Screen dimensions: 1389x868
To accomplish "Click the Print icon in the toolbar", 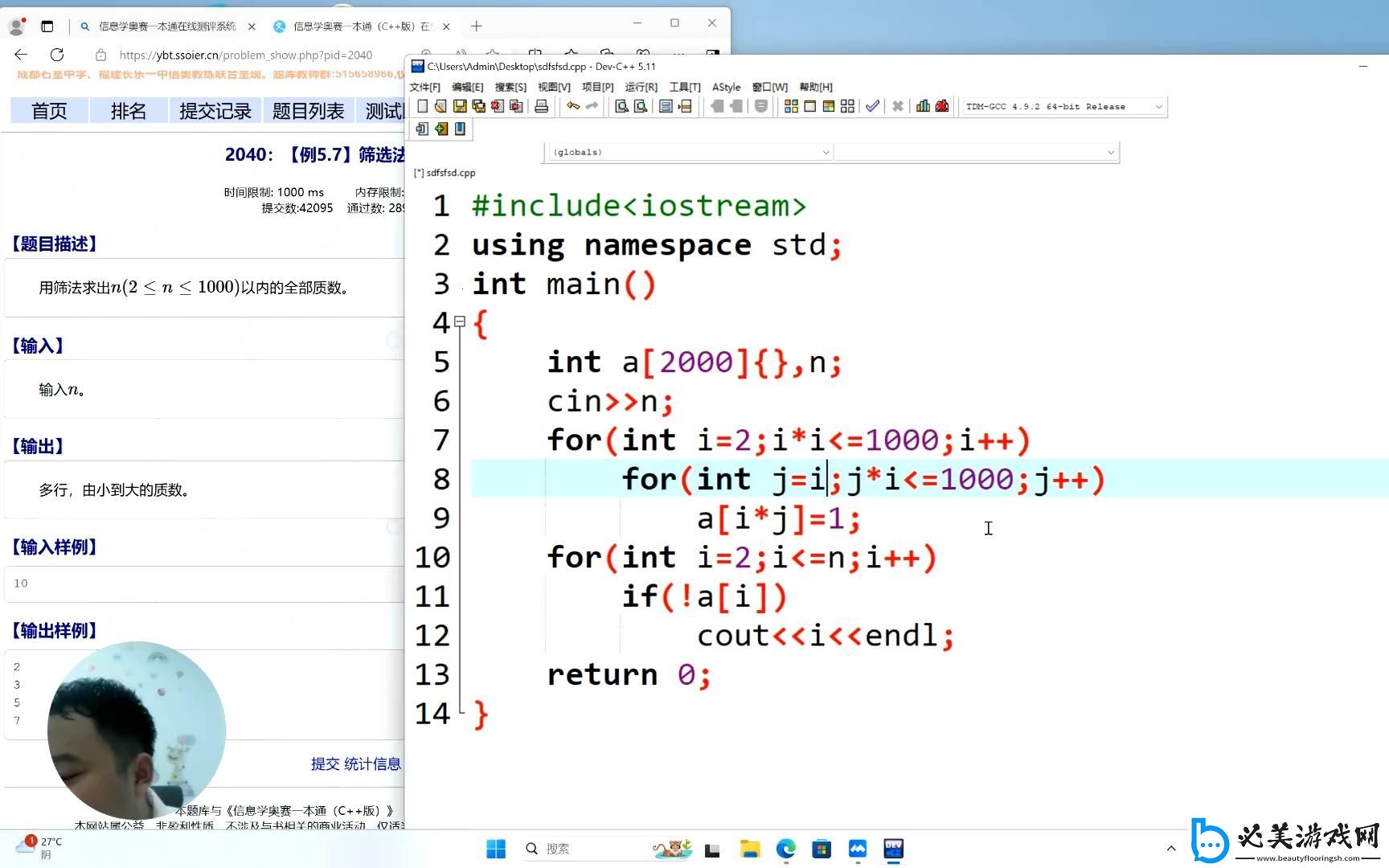I will pos(542,106).
